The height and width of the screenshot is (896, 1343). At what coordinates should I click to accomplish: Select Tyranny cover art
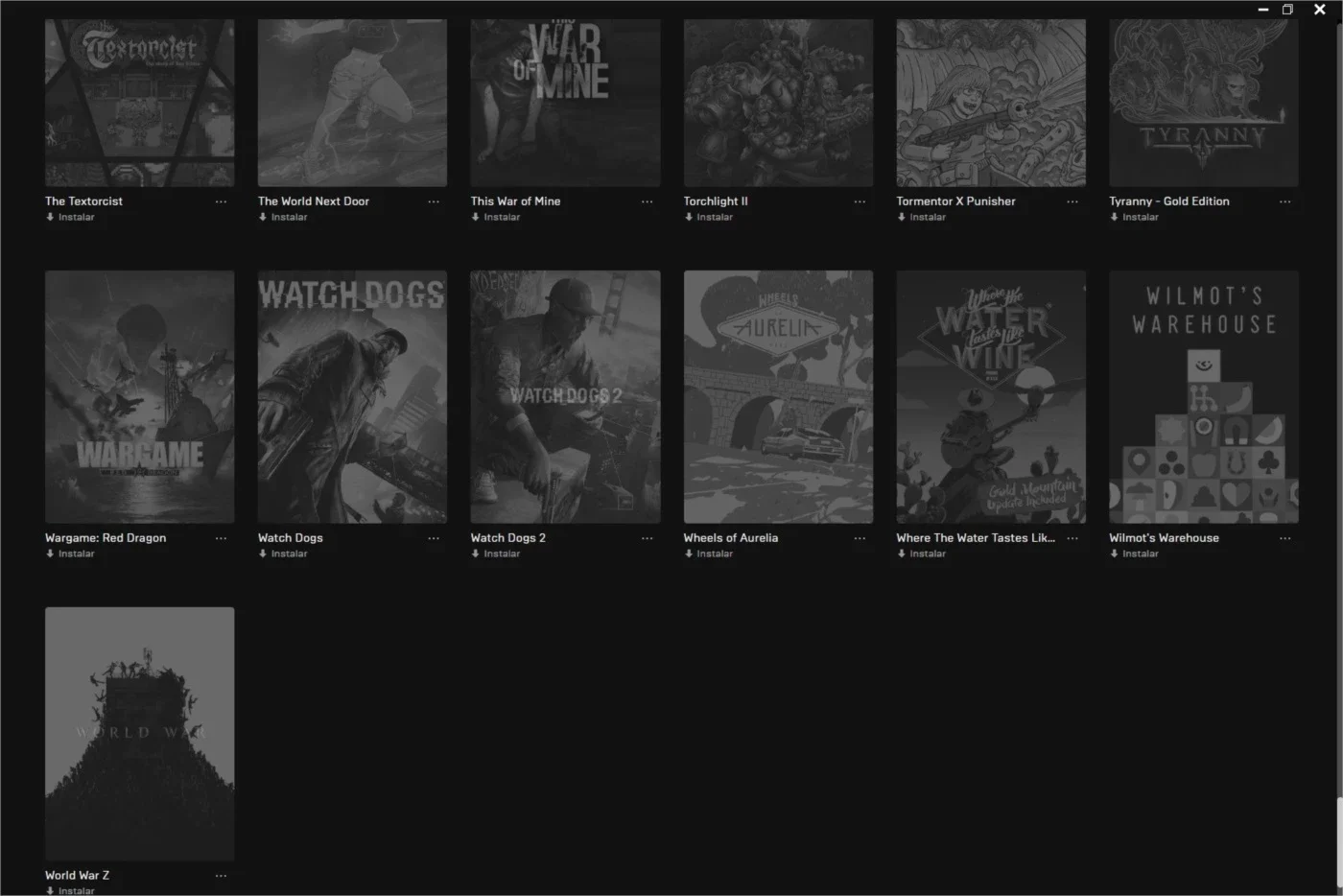pyautogui.click(x=1205, y=103)
